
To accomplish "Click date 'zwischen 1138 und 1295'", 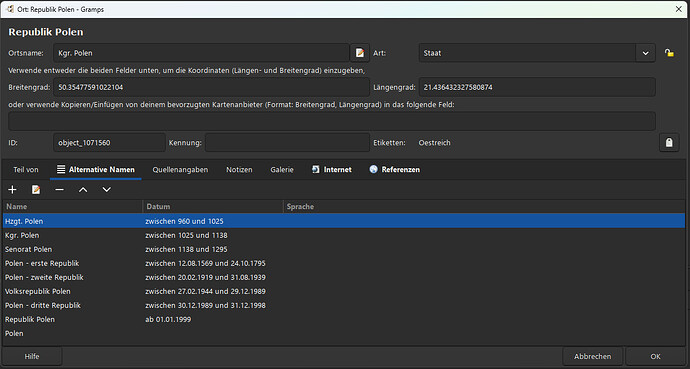I will point(186,249).
